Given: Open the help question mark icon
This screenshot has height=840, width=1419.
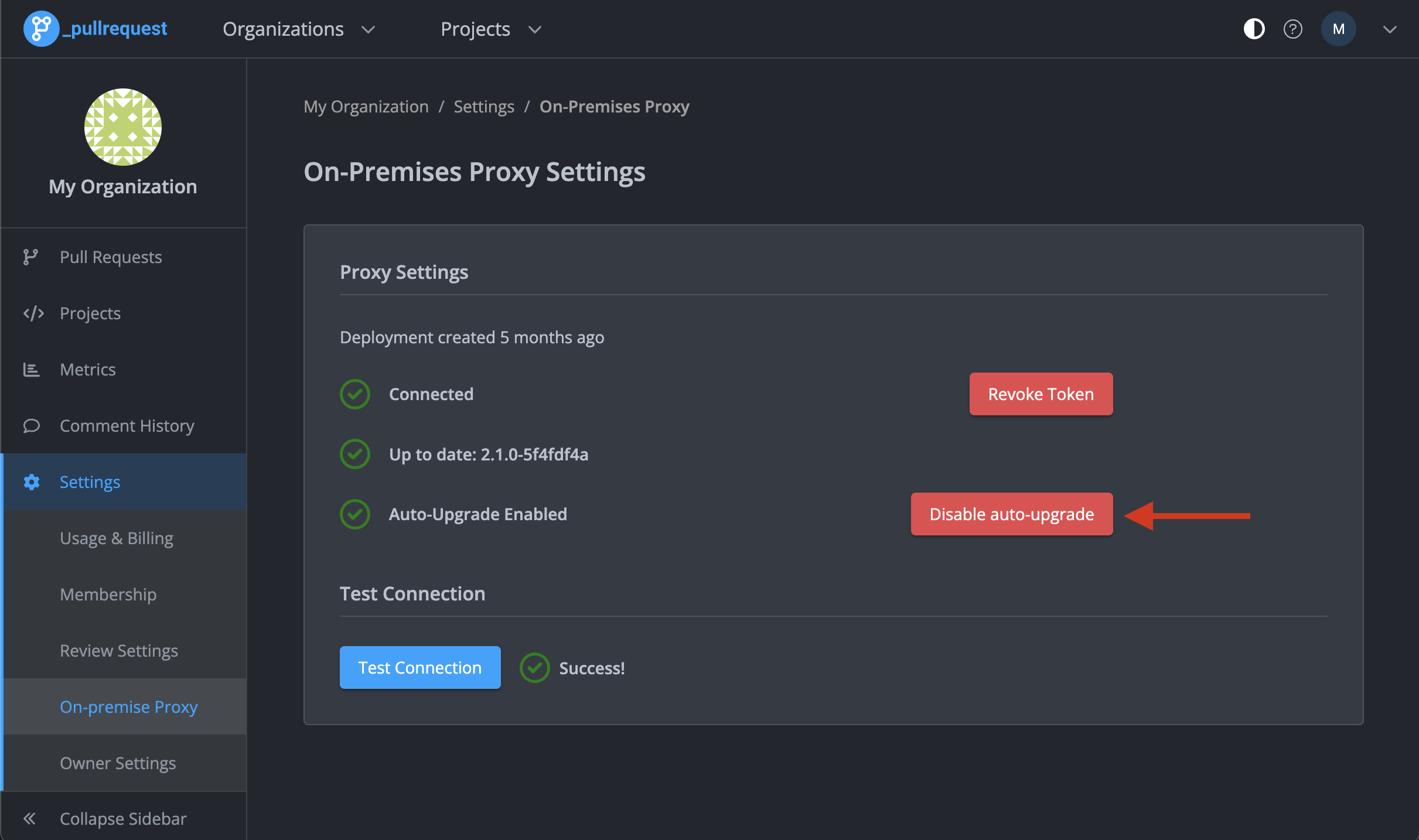Looking at the screenshot, I should point(1292,29).
